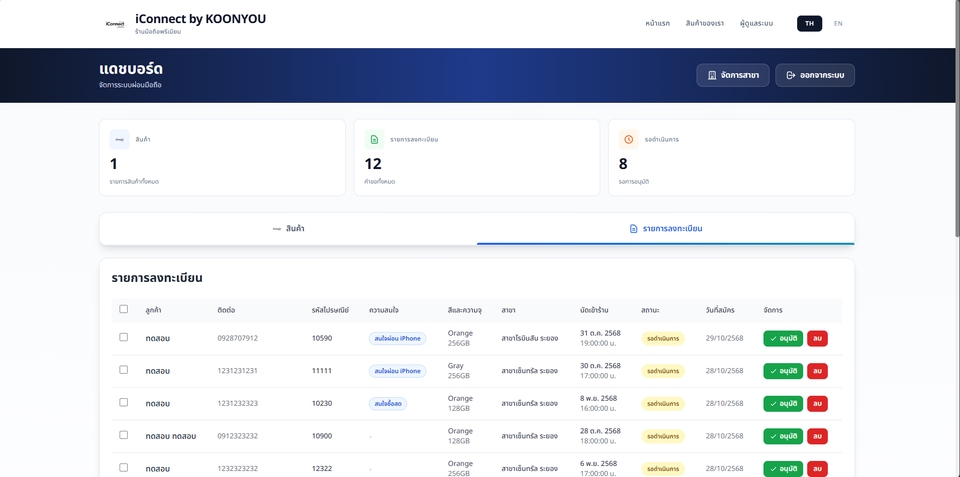Approve the registration dated 29/10/2568
Viewport: 960px width, 477px height.
pos(783,339)
